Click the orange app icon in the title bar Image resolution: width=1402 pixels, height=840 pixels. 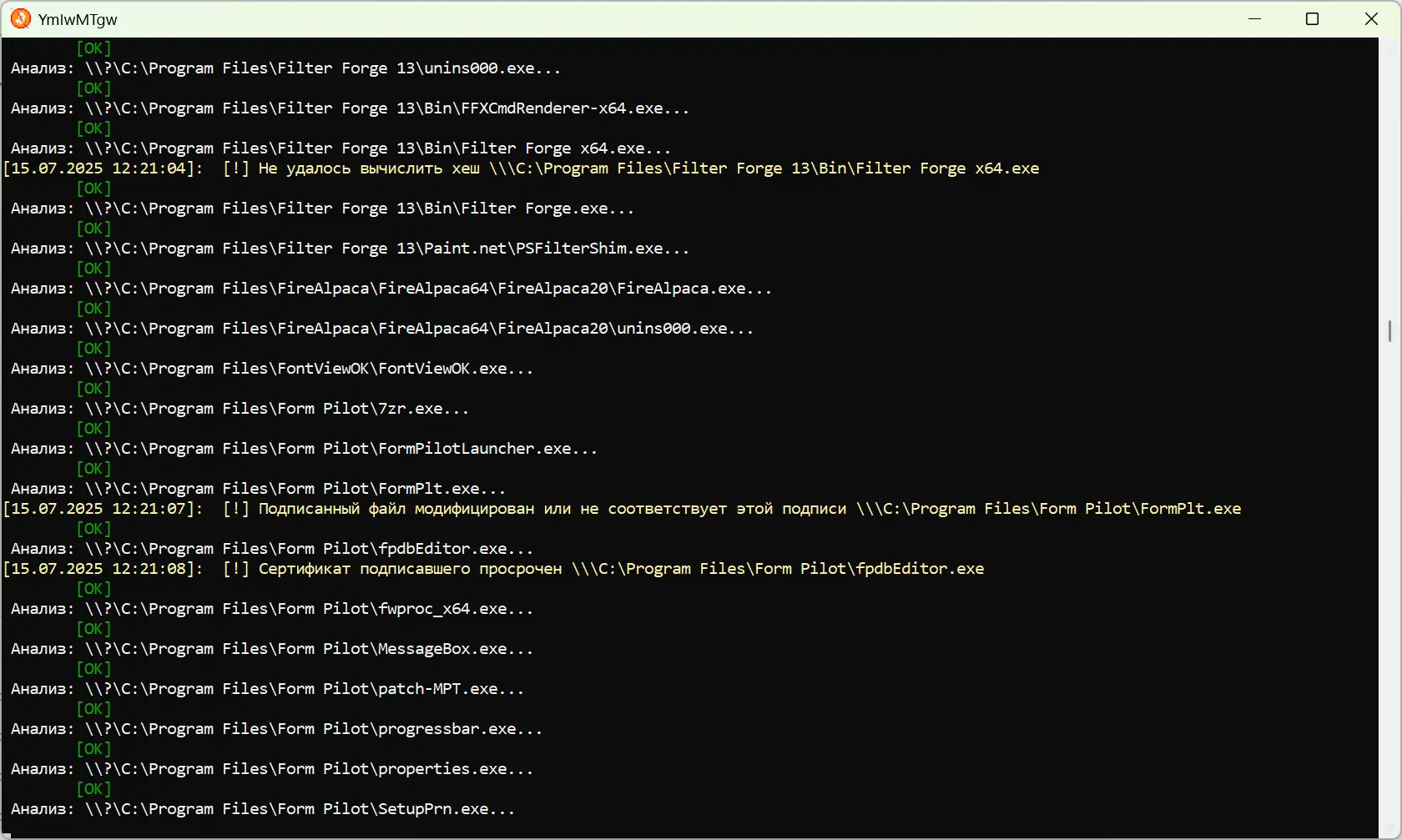21,18
